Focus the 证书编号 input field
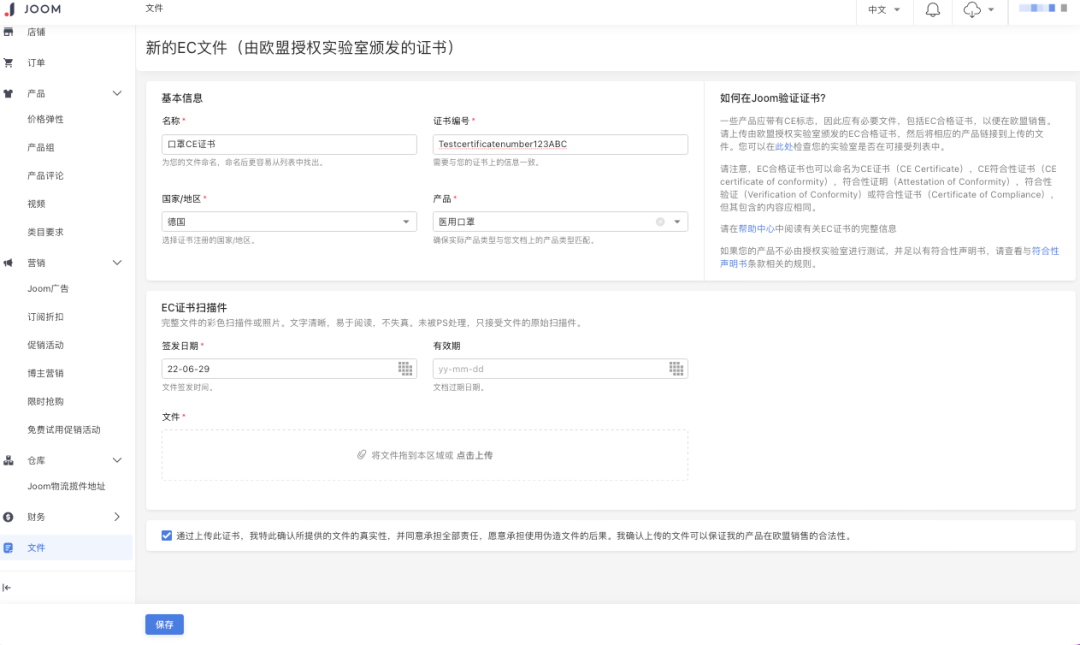 (x=560, y=144)
